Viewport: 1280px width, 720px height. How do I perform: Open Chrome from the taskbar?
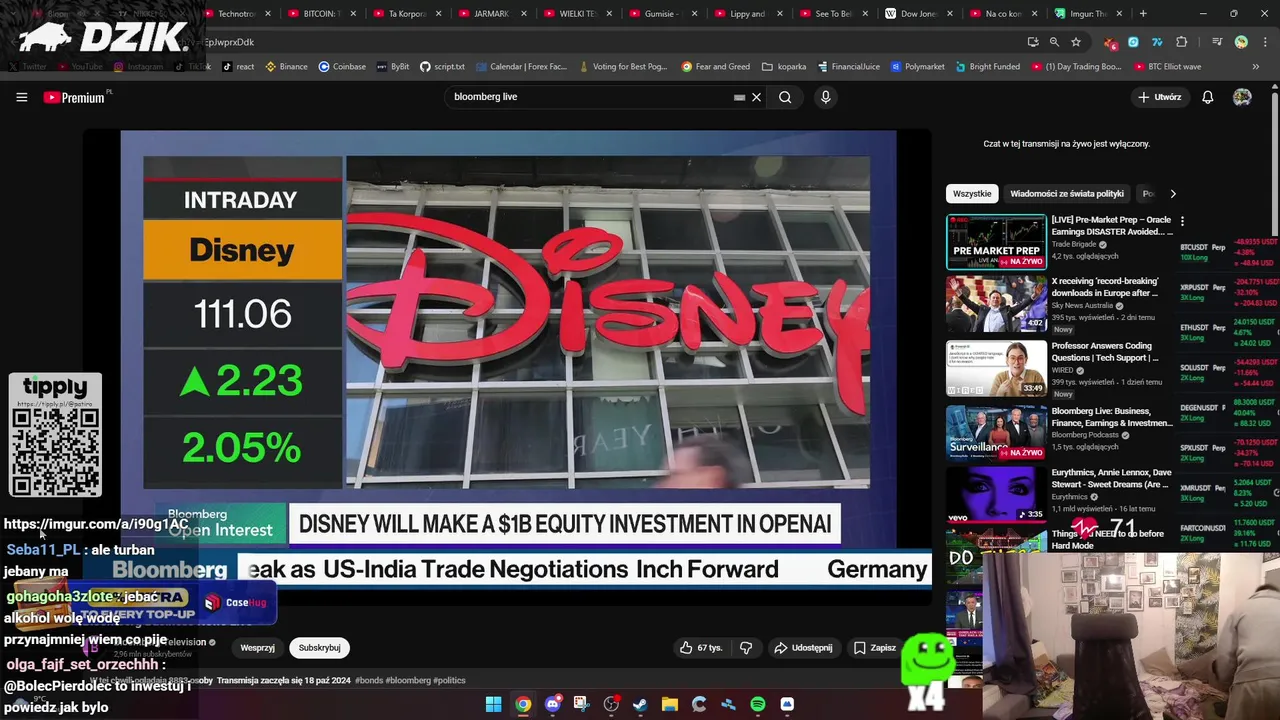pos(522,704)
